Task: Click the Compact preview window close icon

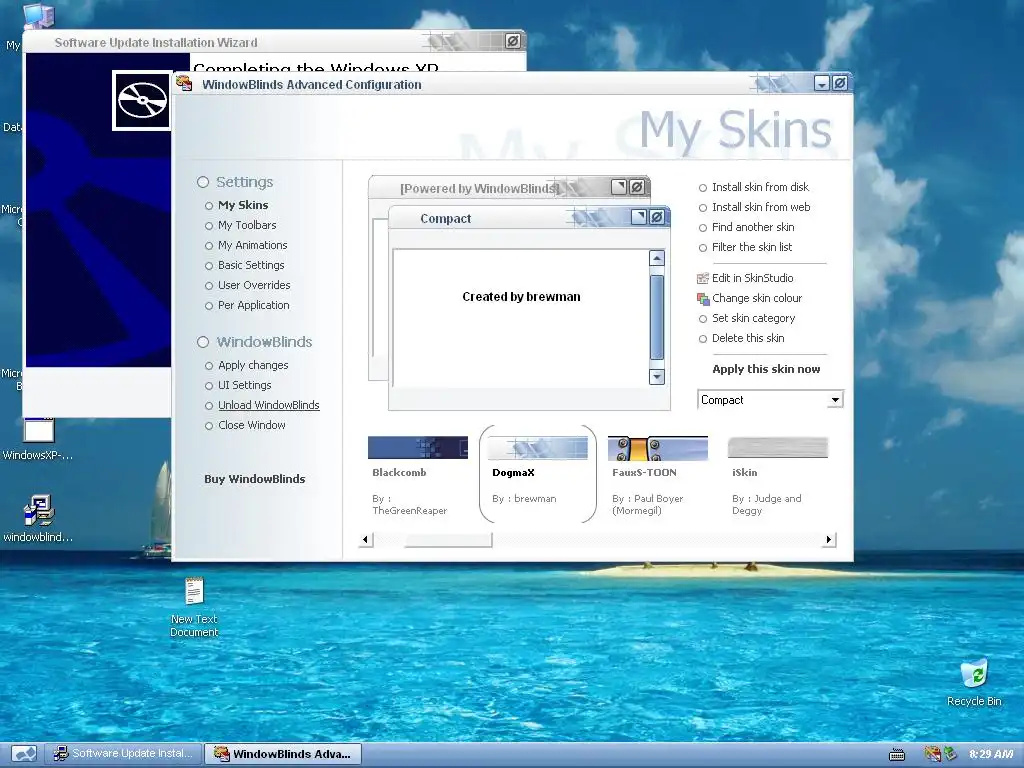Action: point(657,217)
